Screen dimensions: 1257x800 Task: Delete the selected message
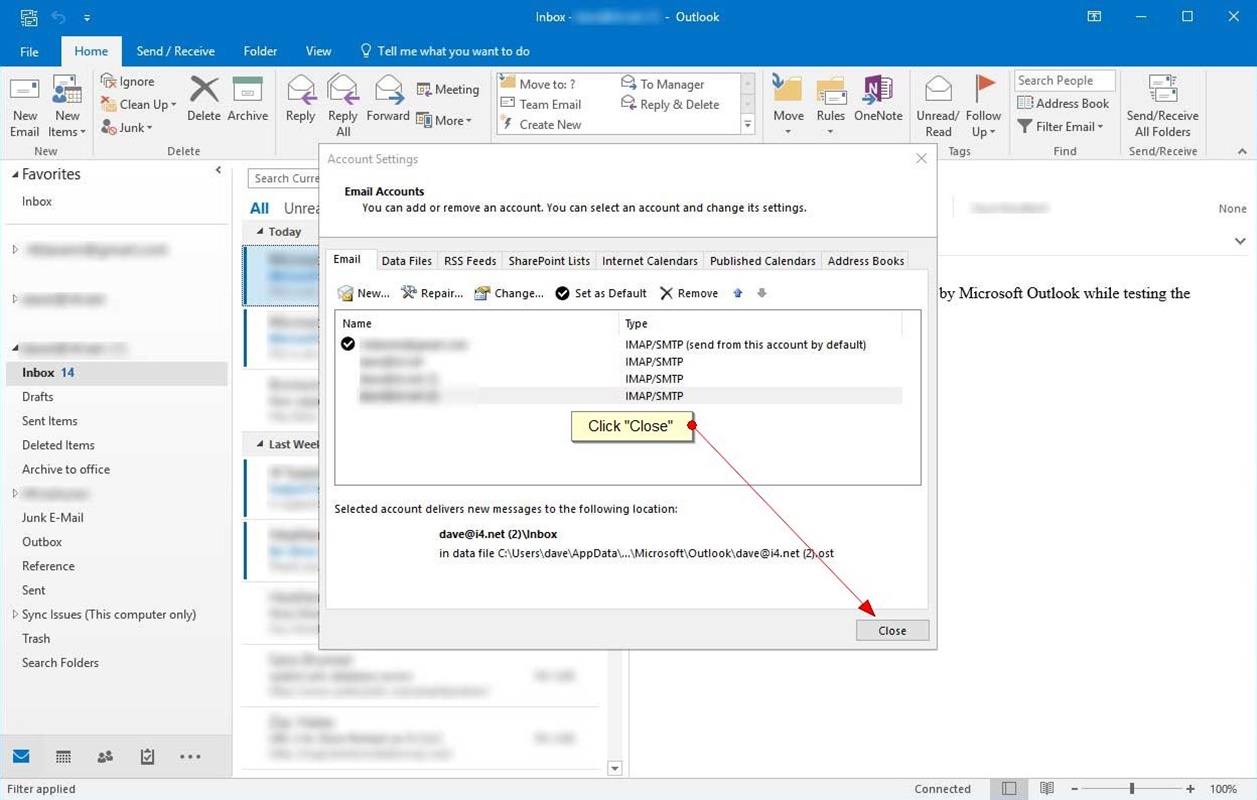pyautogui.click(x=204, y=99)
